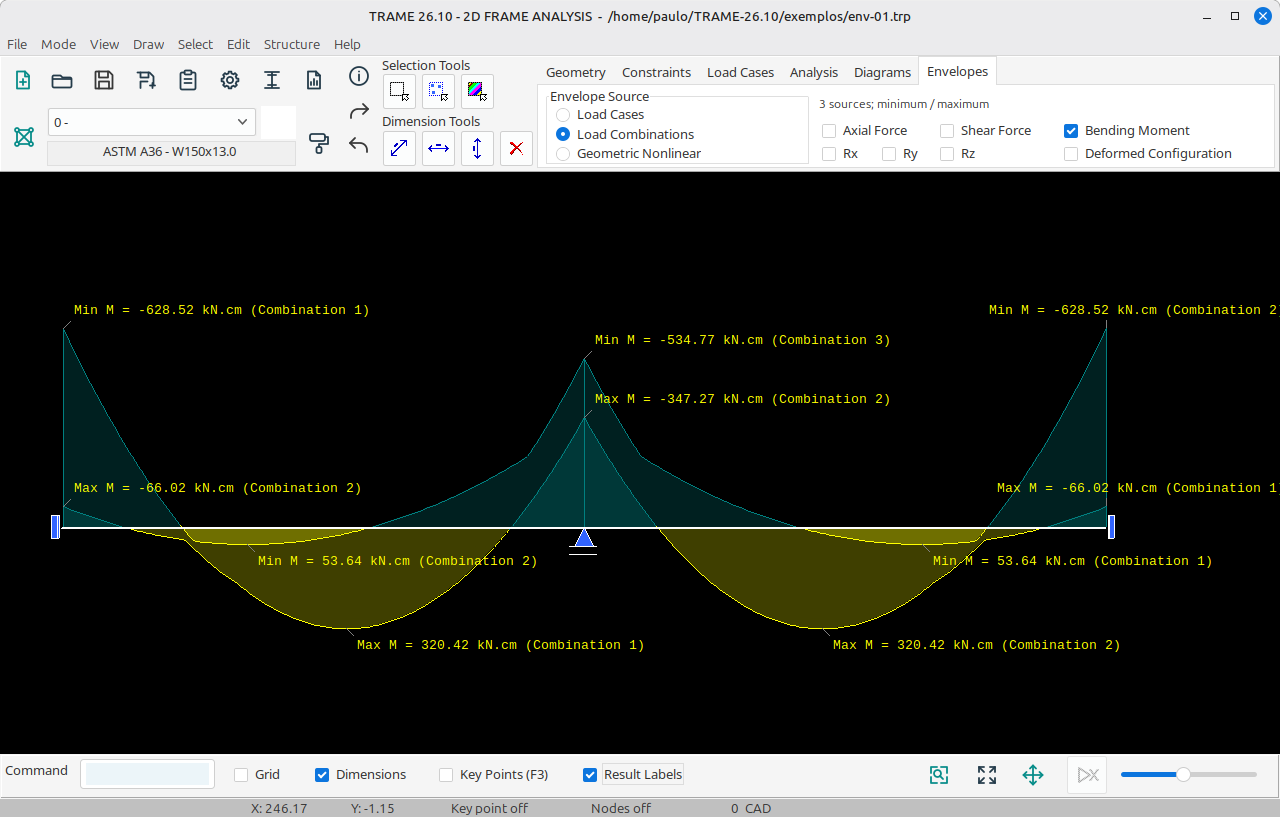Open the Structure menu
This screenshot has height=817, width=1280.
click(292, 44)
